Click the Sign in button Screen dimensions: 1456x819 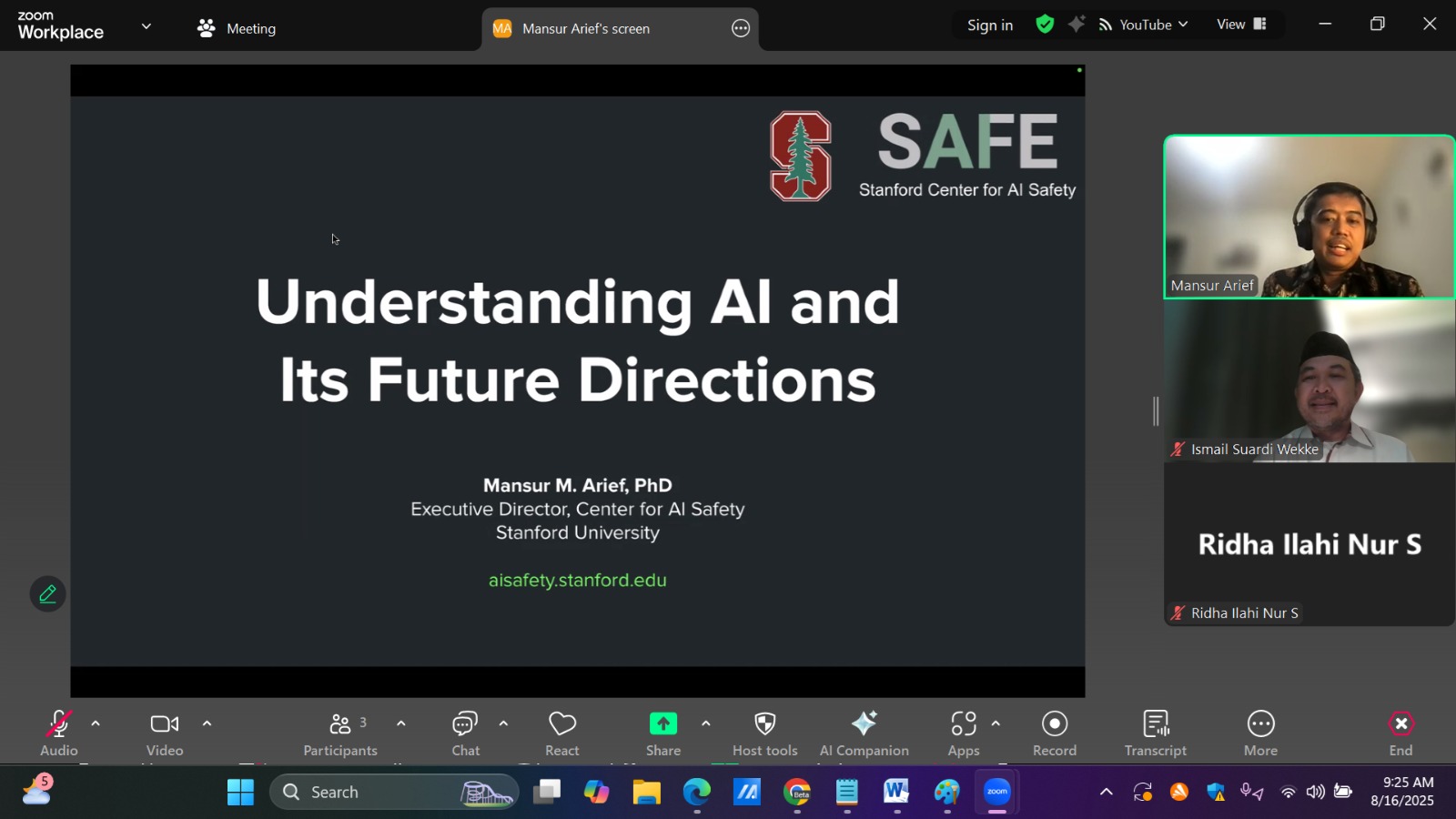(989, 25)
